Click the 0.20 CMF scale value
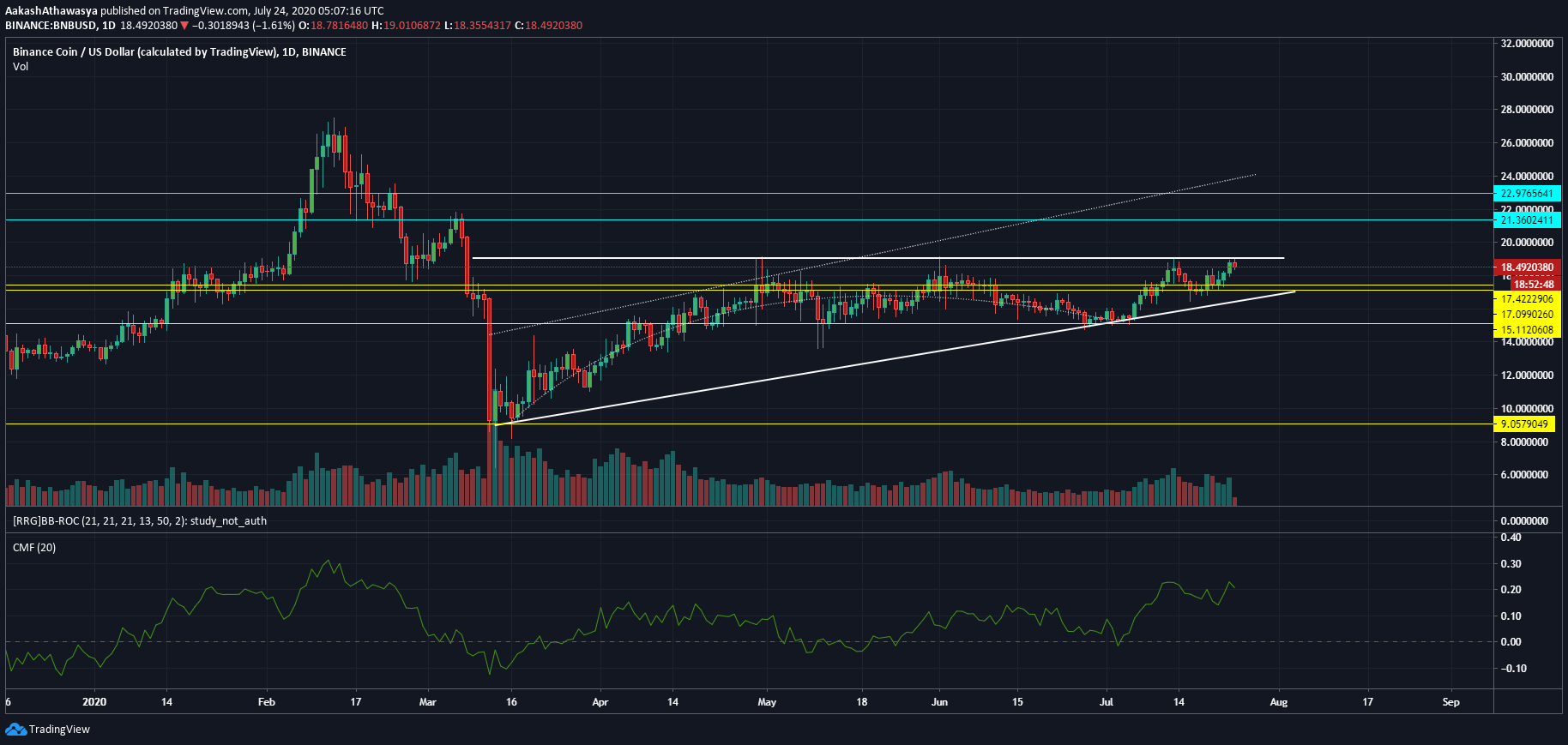 pyautogui.click(x=1511, y=590)
